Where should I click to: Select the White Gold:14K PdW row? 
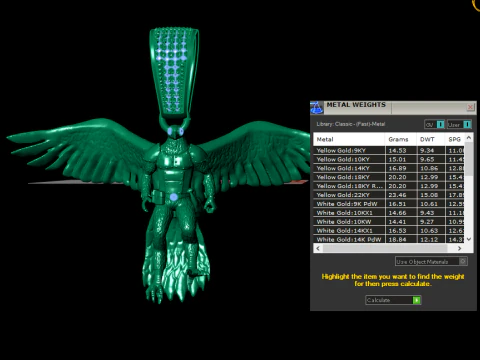click(x=389, y=239)
